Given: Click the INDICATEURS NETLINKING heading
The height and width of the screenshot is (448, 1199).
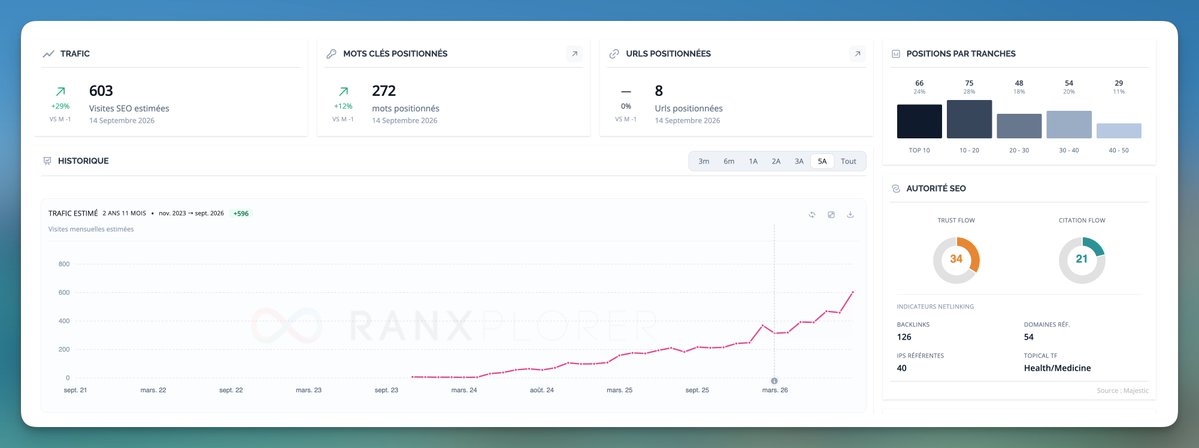Looking at the screenshot, I should tap(935, 307).
